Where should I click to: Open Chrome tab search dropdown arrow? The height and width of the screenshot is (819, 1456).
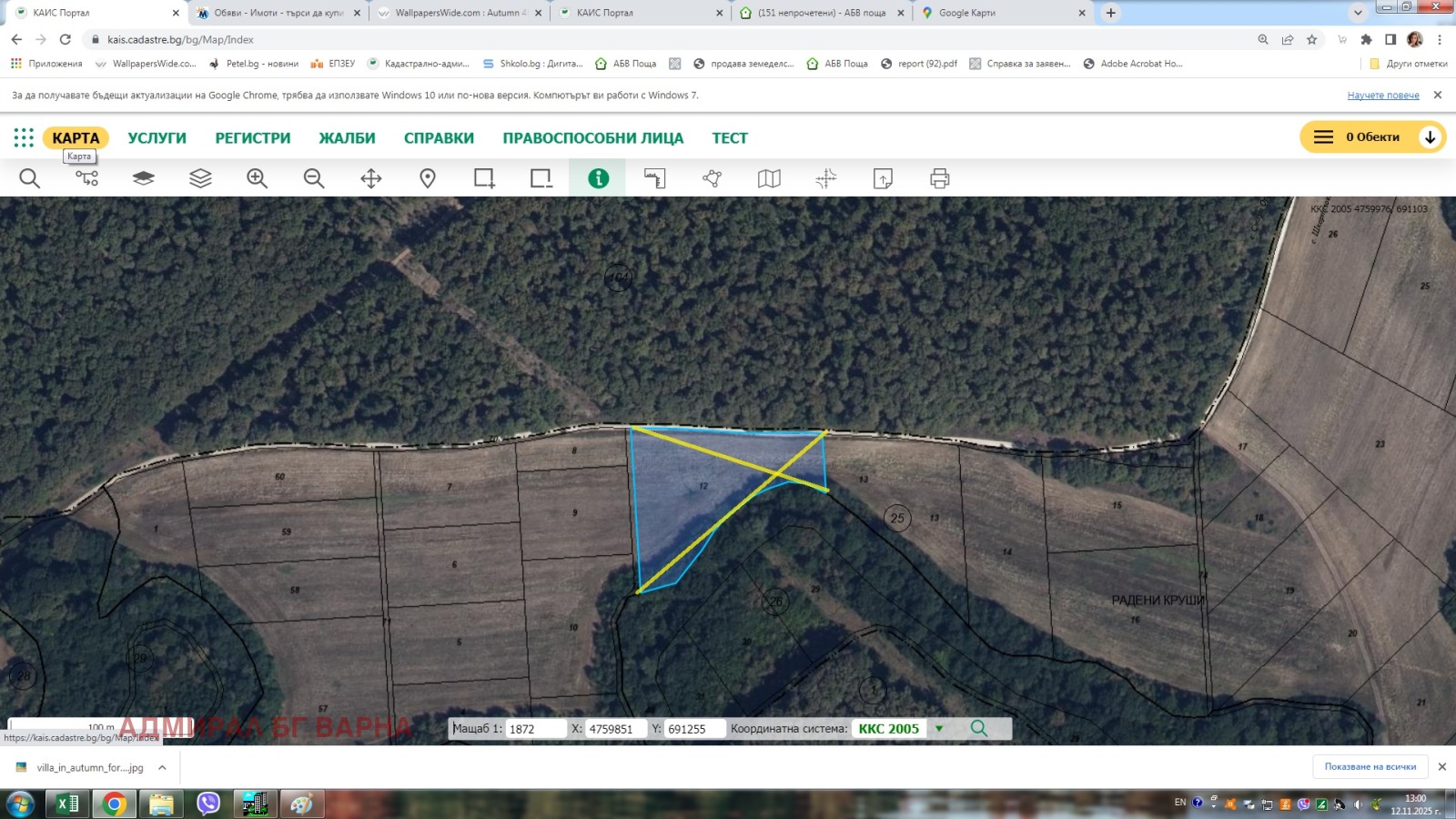[x=1358, y=13]
